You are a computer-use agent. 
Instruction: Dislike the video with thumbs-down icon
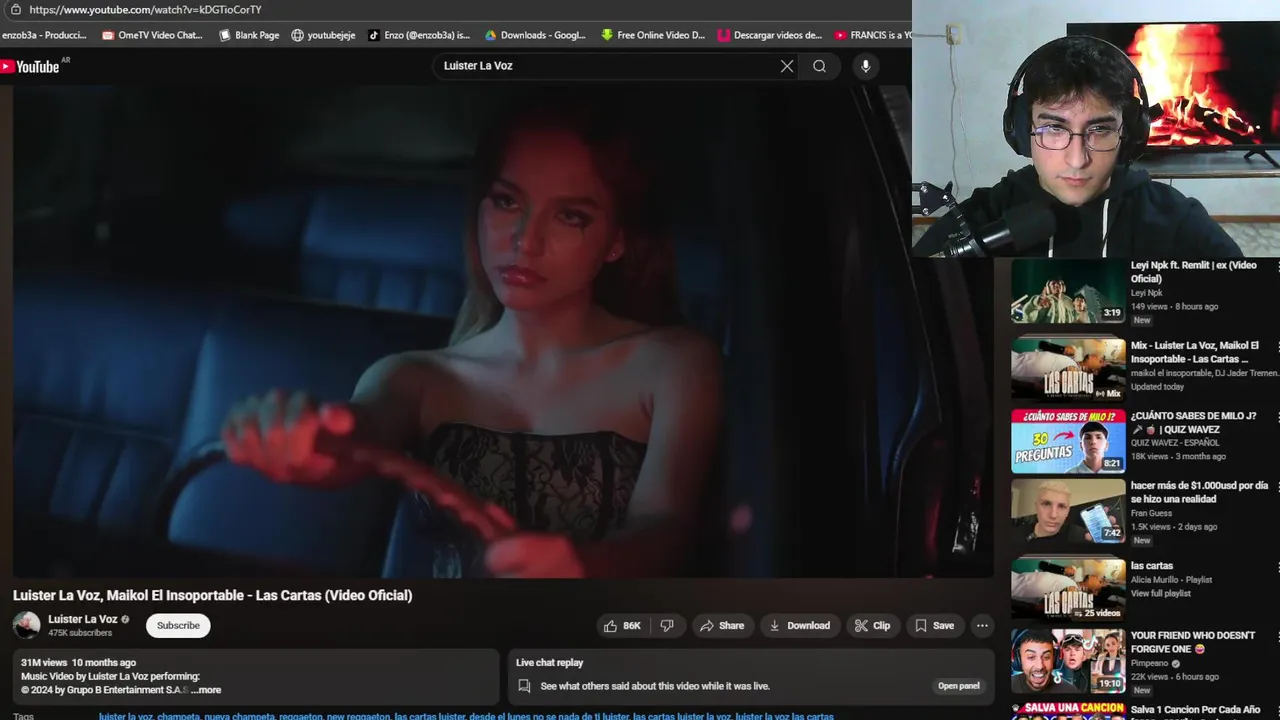click(667, 626)
